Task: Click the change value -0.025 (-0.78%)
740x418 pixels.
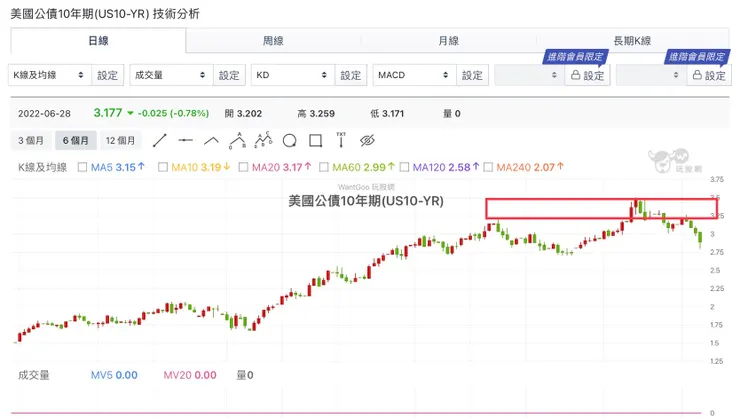Action: click(x=173, y=114)
